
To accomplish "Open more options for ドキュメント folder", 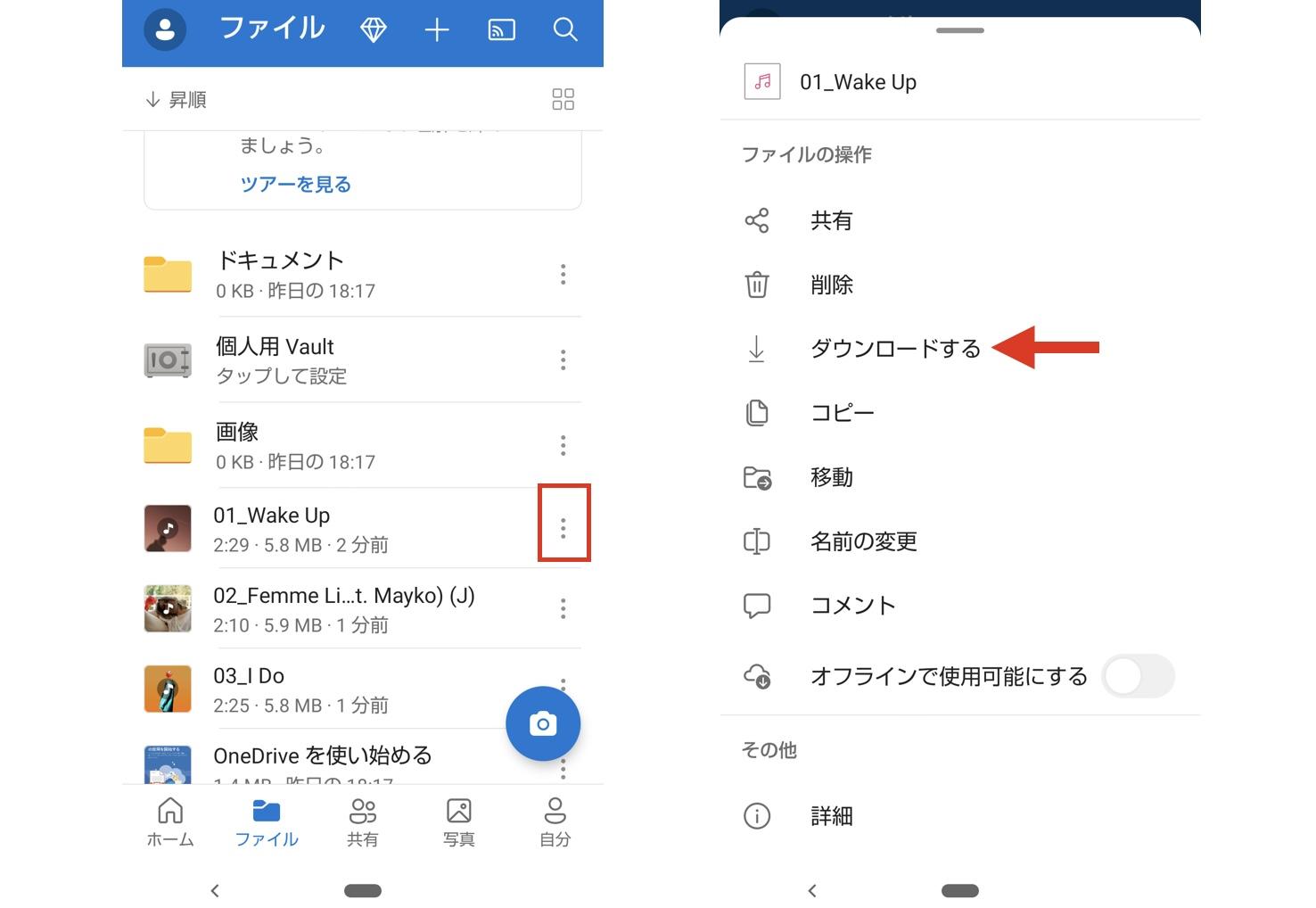I will coord(563,274).
